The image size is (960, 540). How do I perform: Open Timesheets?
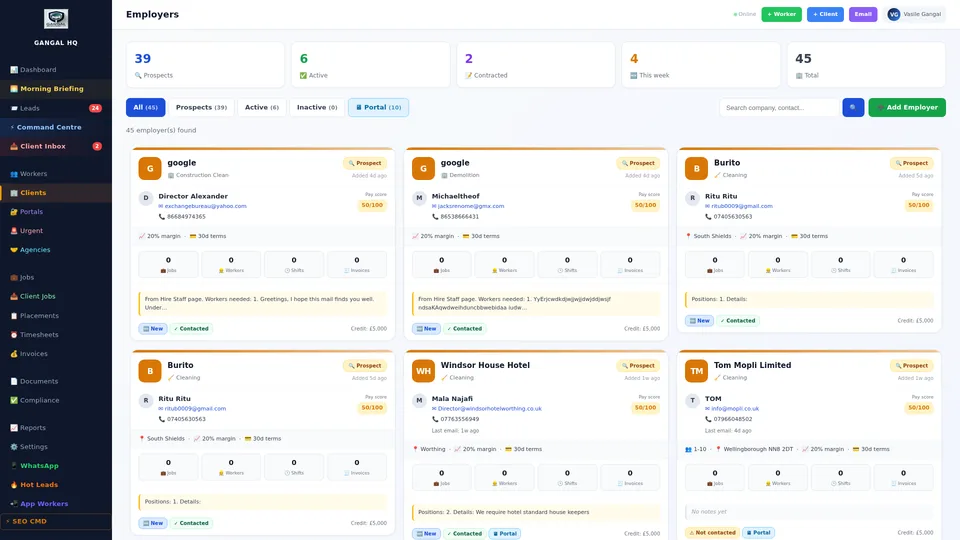(x=56, y=335)
